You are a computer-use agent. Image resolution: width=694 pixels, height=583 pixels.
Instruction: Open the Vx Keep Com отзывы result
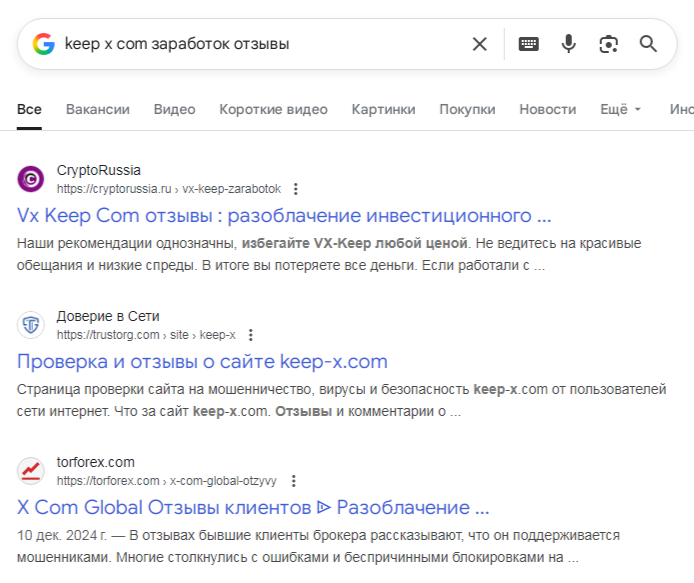[284, 215]
